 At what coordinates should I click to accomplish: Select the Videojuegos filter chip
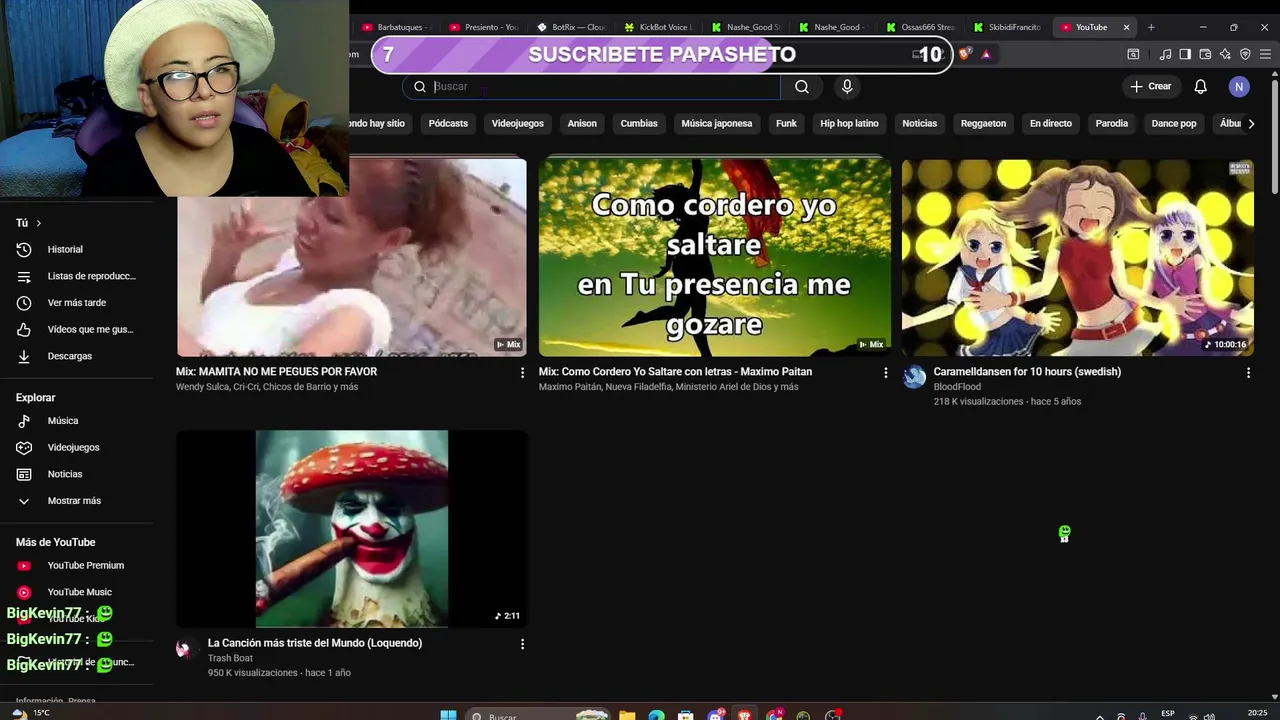(518, 124)
